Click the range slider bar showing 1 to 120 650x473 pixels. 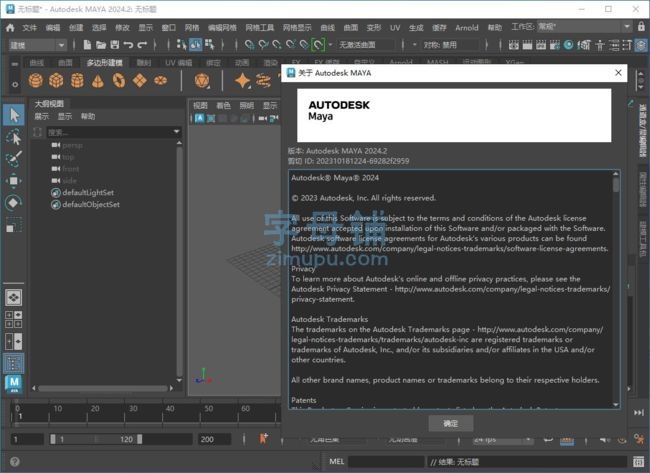point(96,439)
